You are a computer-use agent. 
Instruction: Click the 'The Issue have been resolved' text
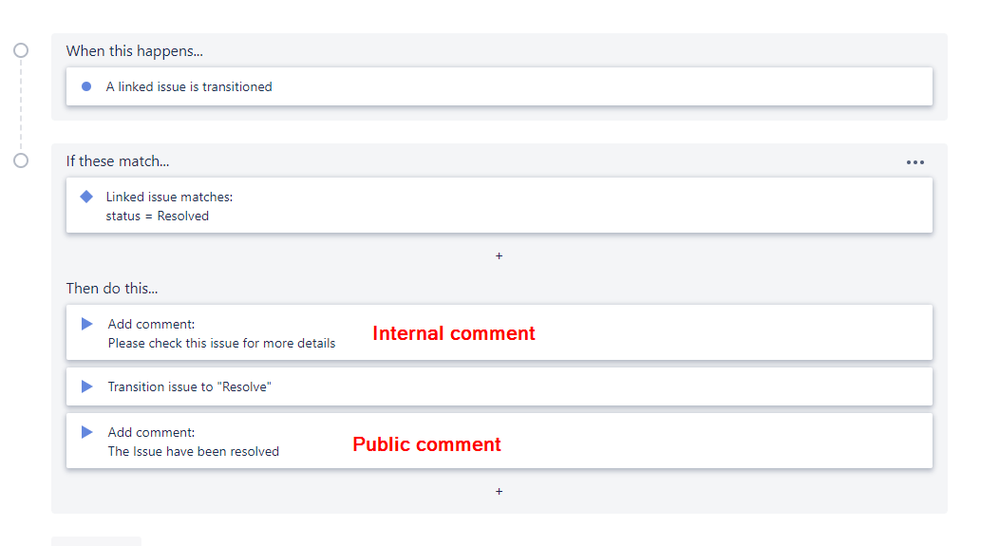[x=194, y=452]
